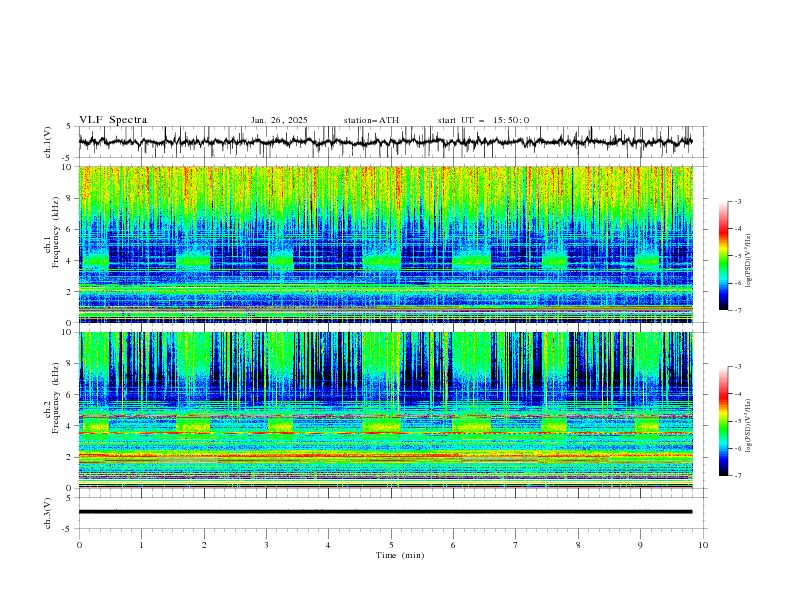The height and width of the screenshot is (612, 792).
Task: Click the '10' frequency tick of ch.2 spectrogram
Action: (x=68, y=332)
